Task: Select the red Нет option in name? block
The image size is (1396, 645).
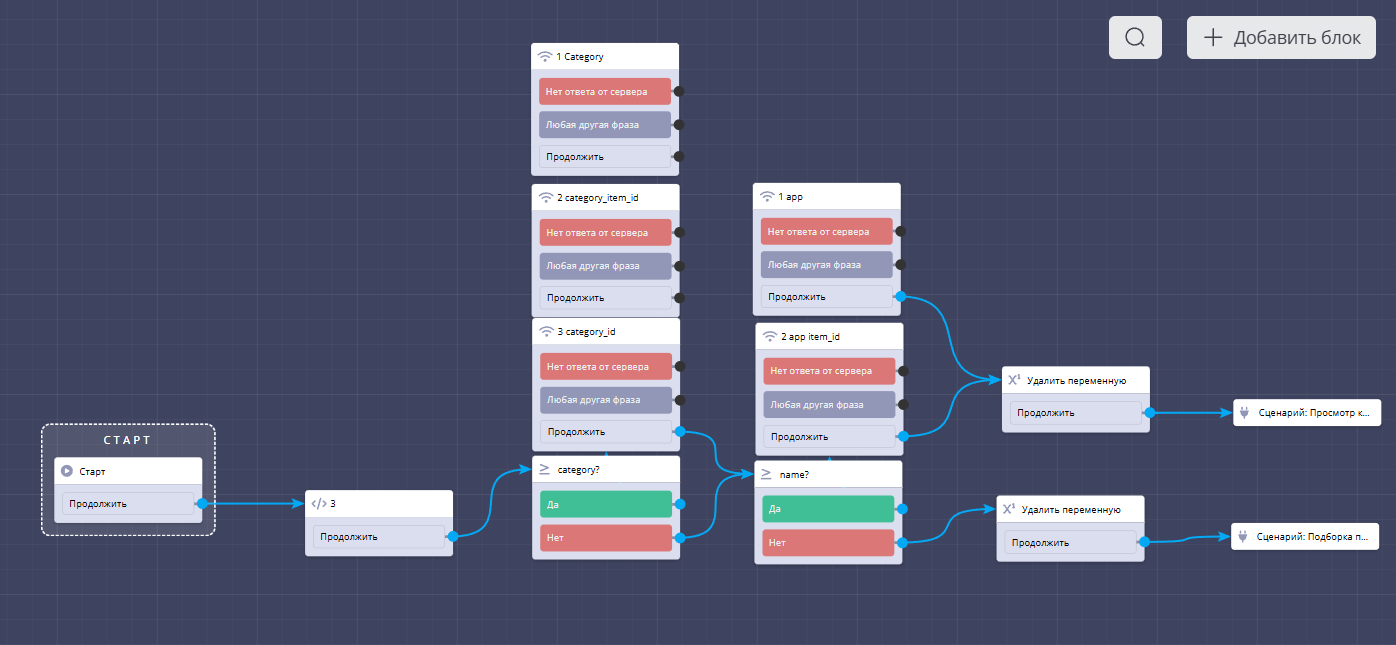Action: pyautogui.click(x=827, y=543)
